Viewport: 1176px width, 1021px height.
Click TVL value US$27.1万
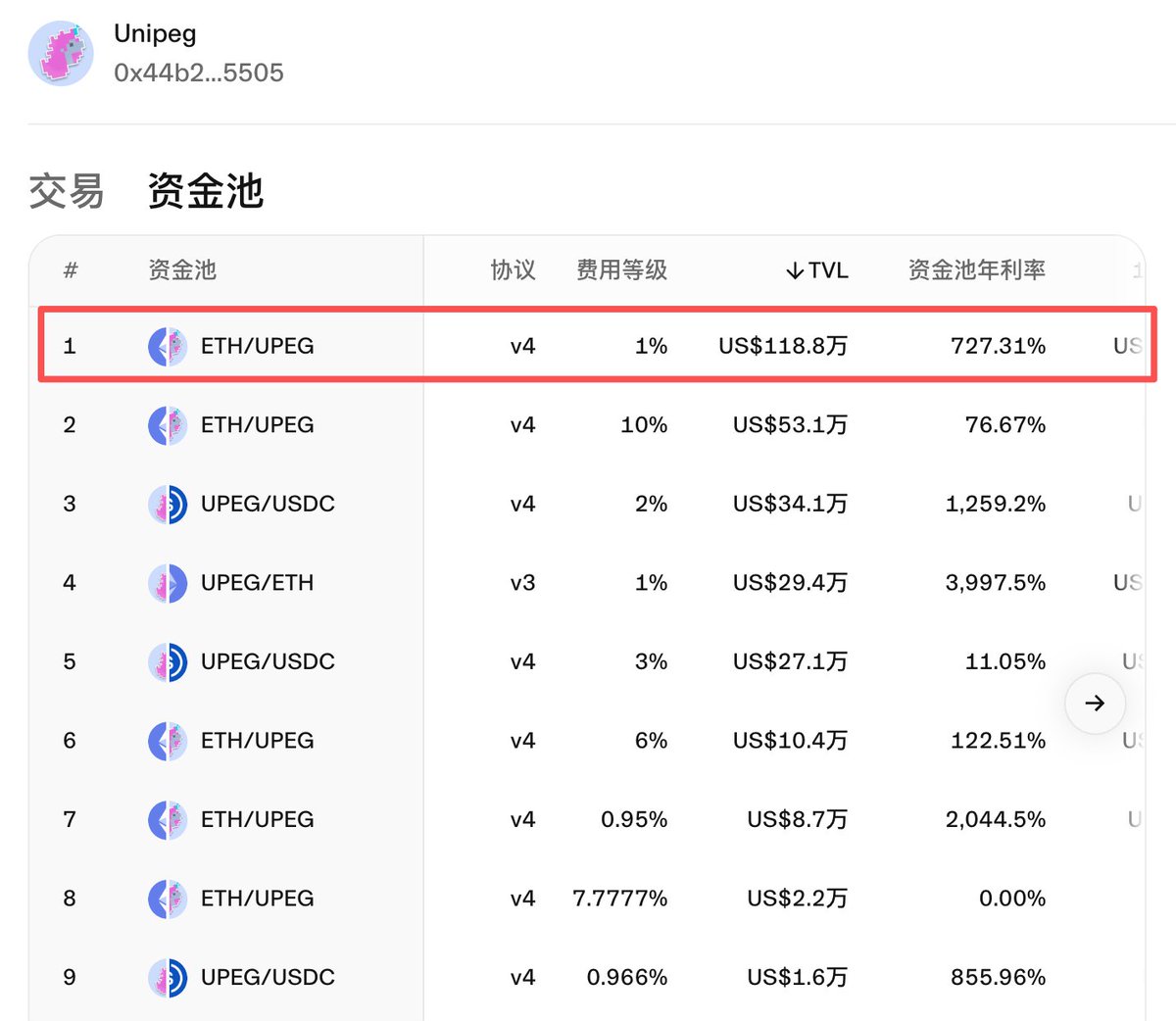click(790, 661)
